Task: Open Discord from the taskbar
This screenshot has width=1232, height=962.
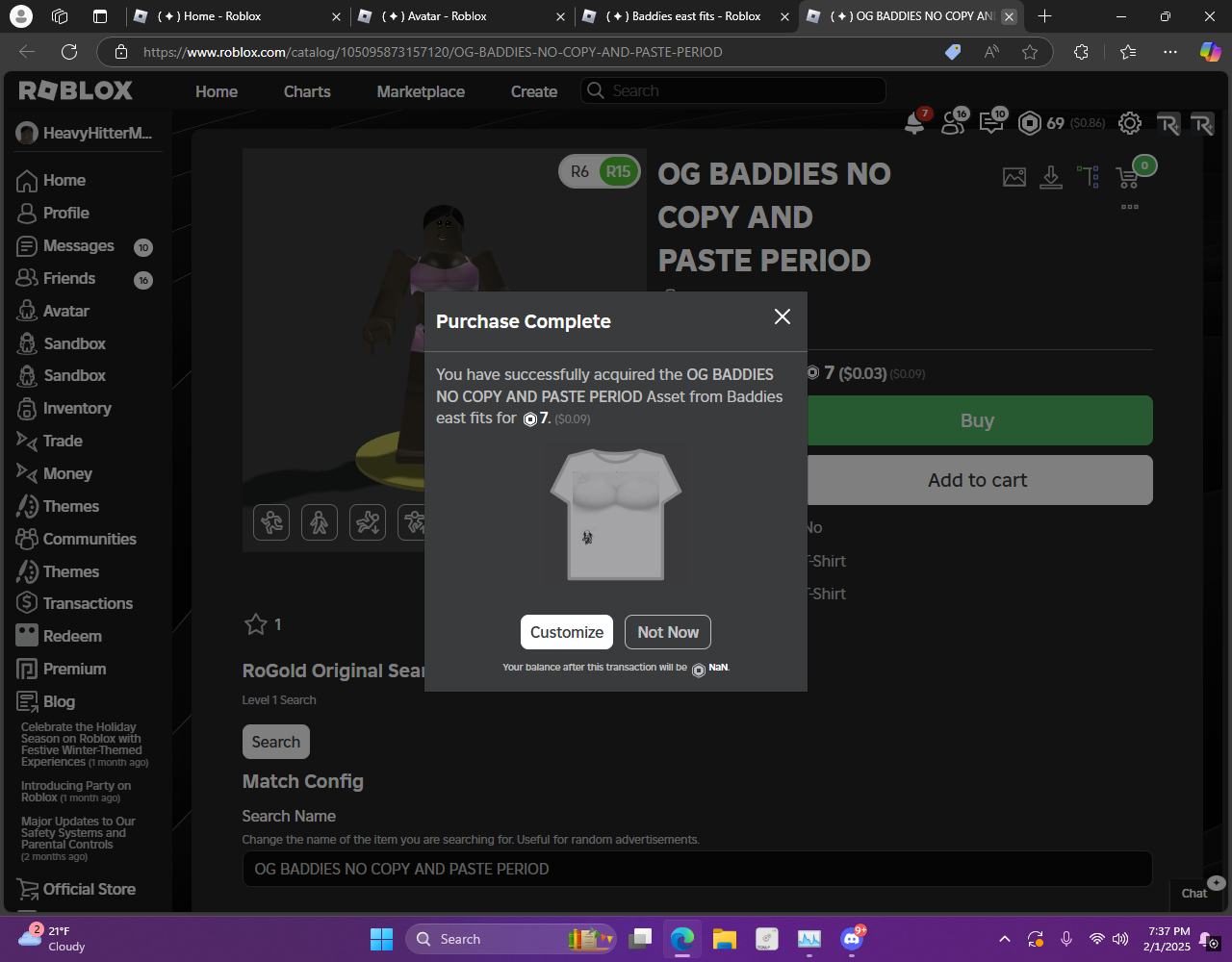Action: (x=852, y=939)
